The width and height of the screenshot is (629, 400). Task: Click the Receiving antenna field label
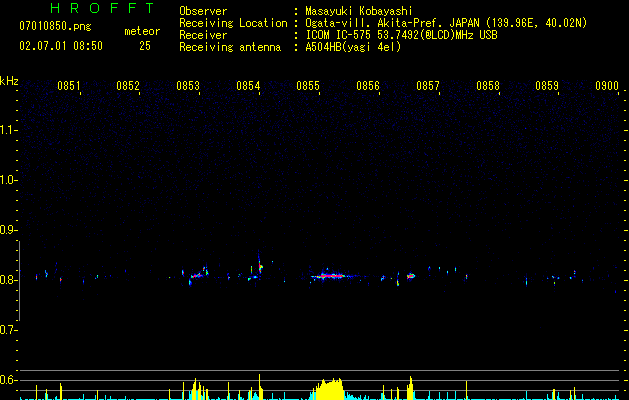click(x=230, y=47)
